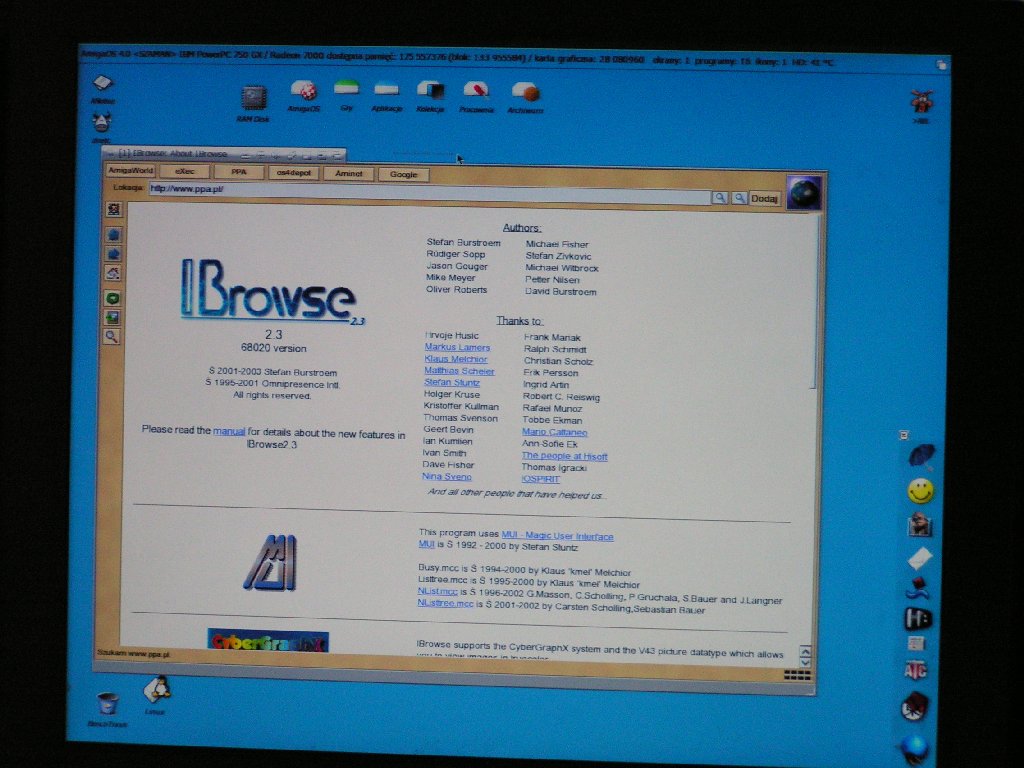This screenshot has width=1024, height=768.
Task: Click the third IBrowse sidebar icon
Action: 113,253
